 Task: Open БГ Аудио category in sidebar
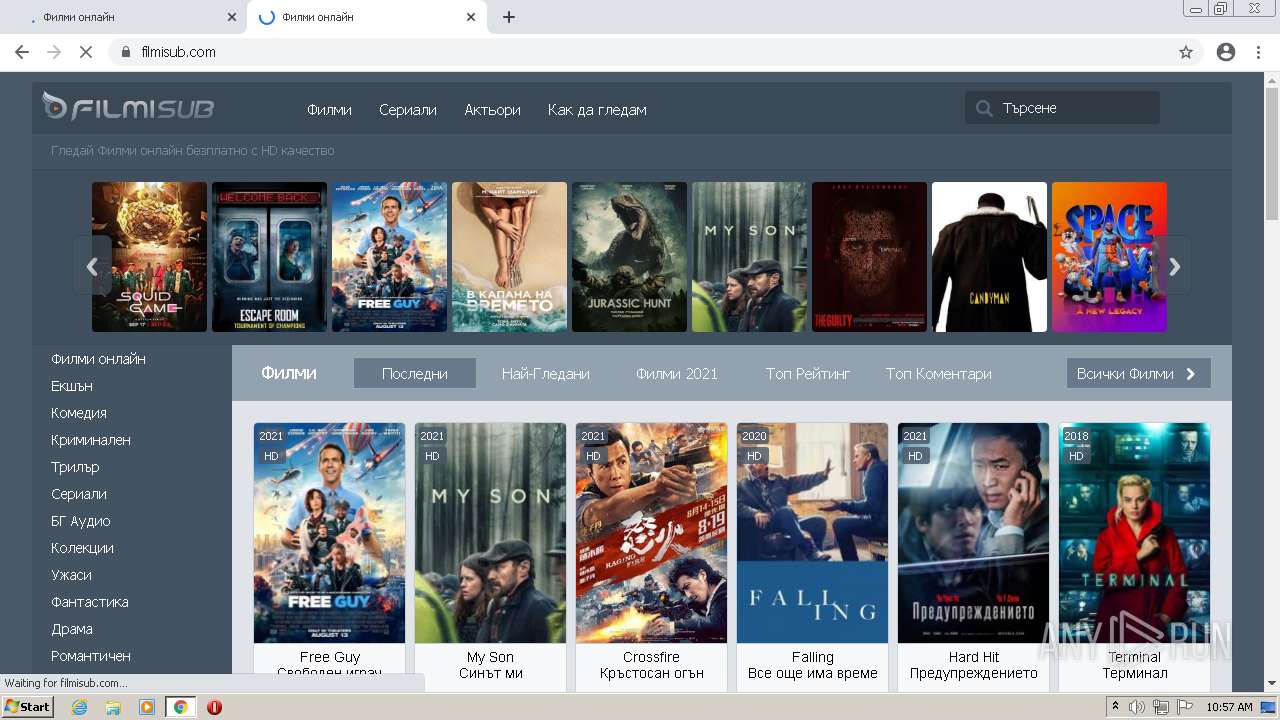[81, 521]
